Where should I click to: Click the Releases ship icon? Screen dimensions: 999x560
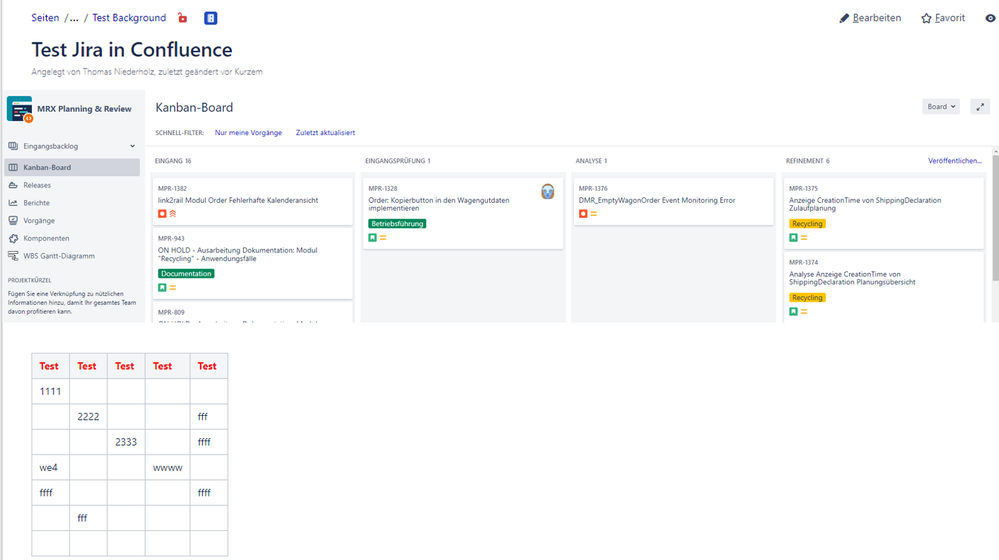pyautogui.click(x=13, y=185)
